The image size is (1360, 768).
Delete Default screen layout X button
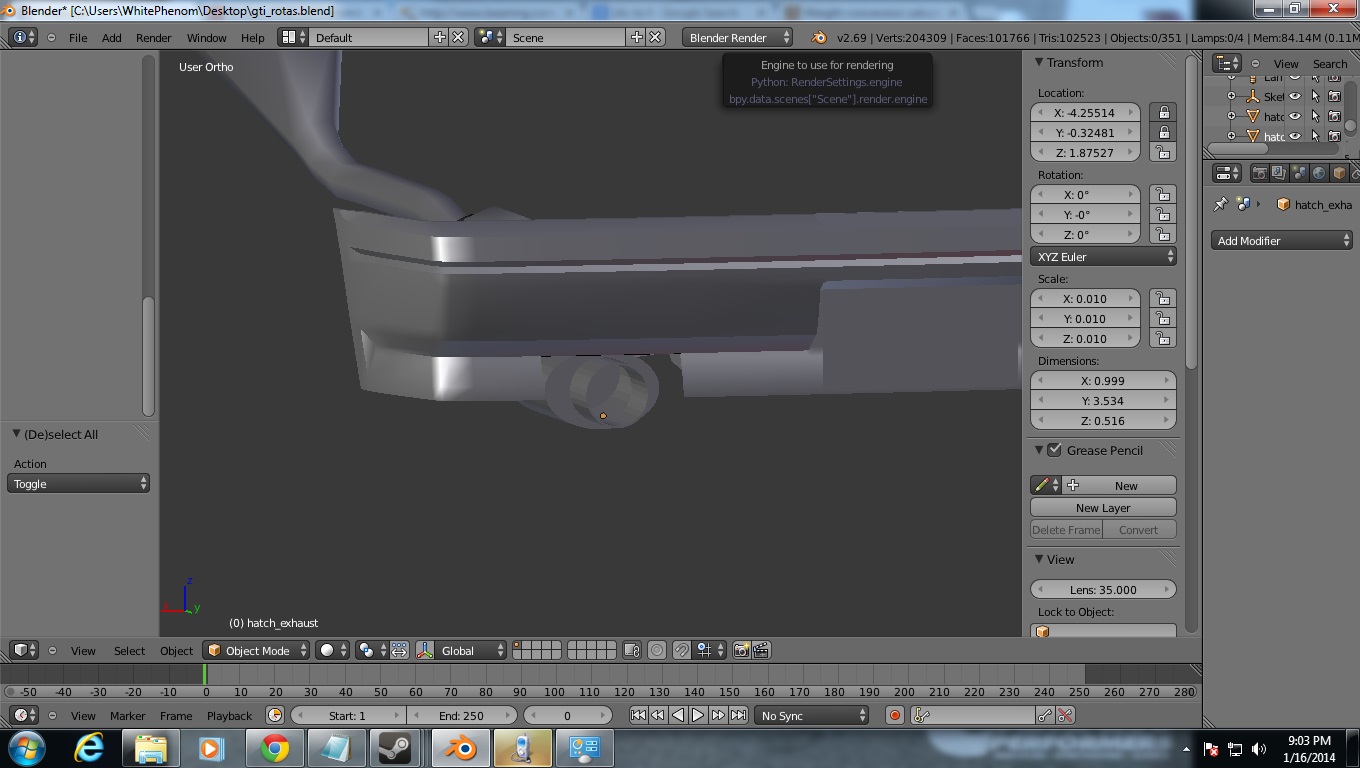[x=458, y=37]
